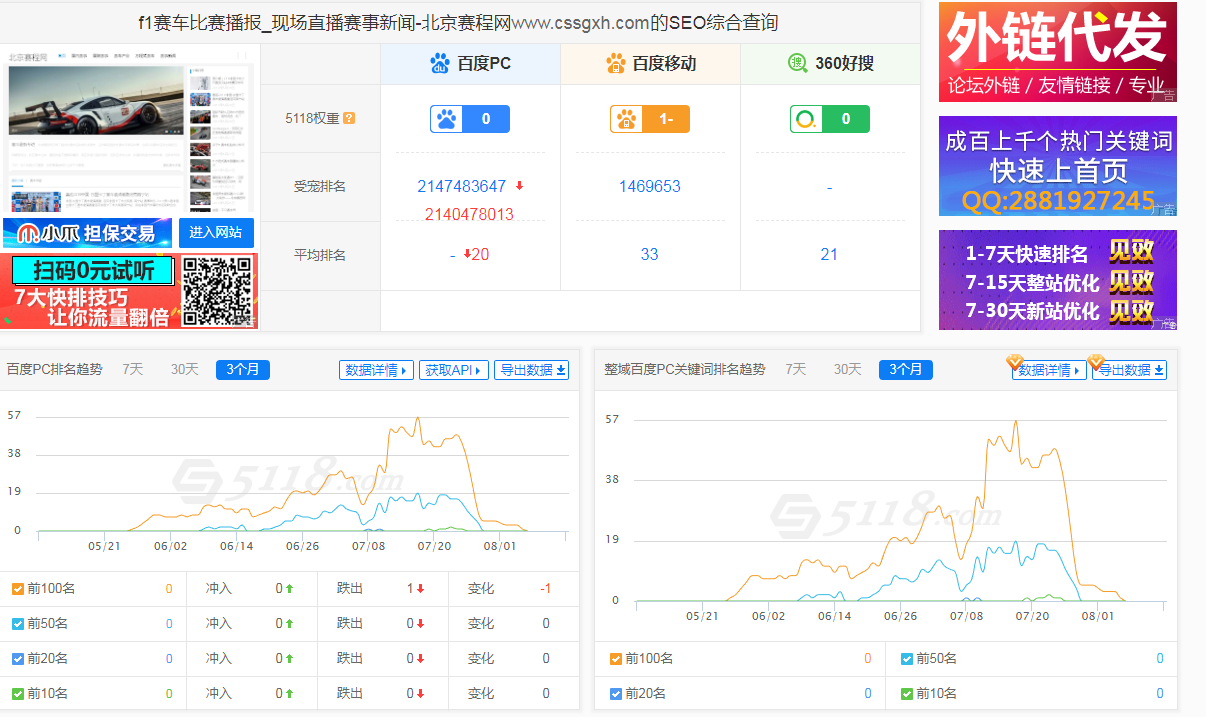1206x717 pixels.
Task: Toggle 前50名 checkbox in Baidu PC trend
Action: [18, 624]
